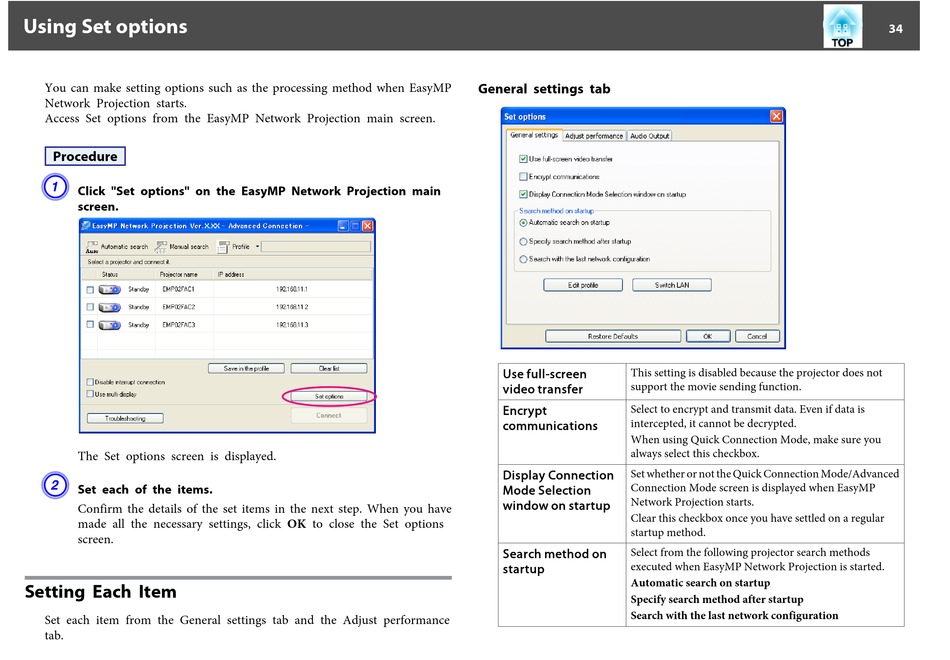Click "The Set options screen is displayed." text

click(177, 456)
